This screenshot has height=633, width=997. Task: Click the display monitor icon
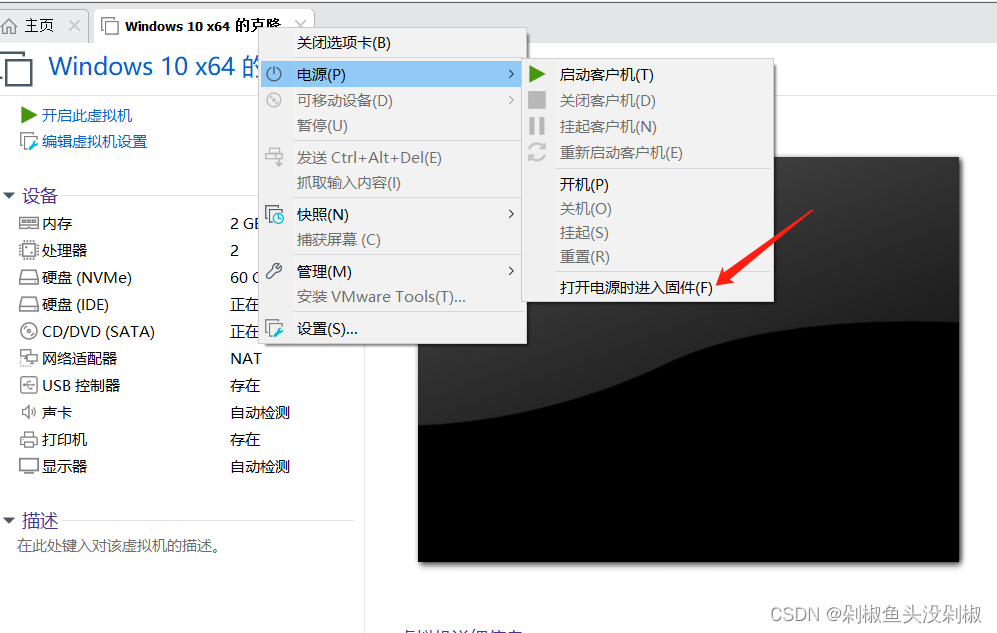[29, 466]
